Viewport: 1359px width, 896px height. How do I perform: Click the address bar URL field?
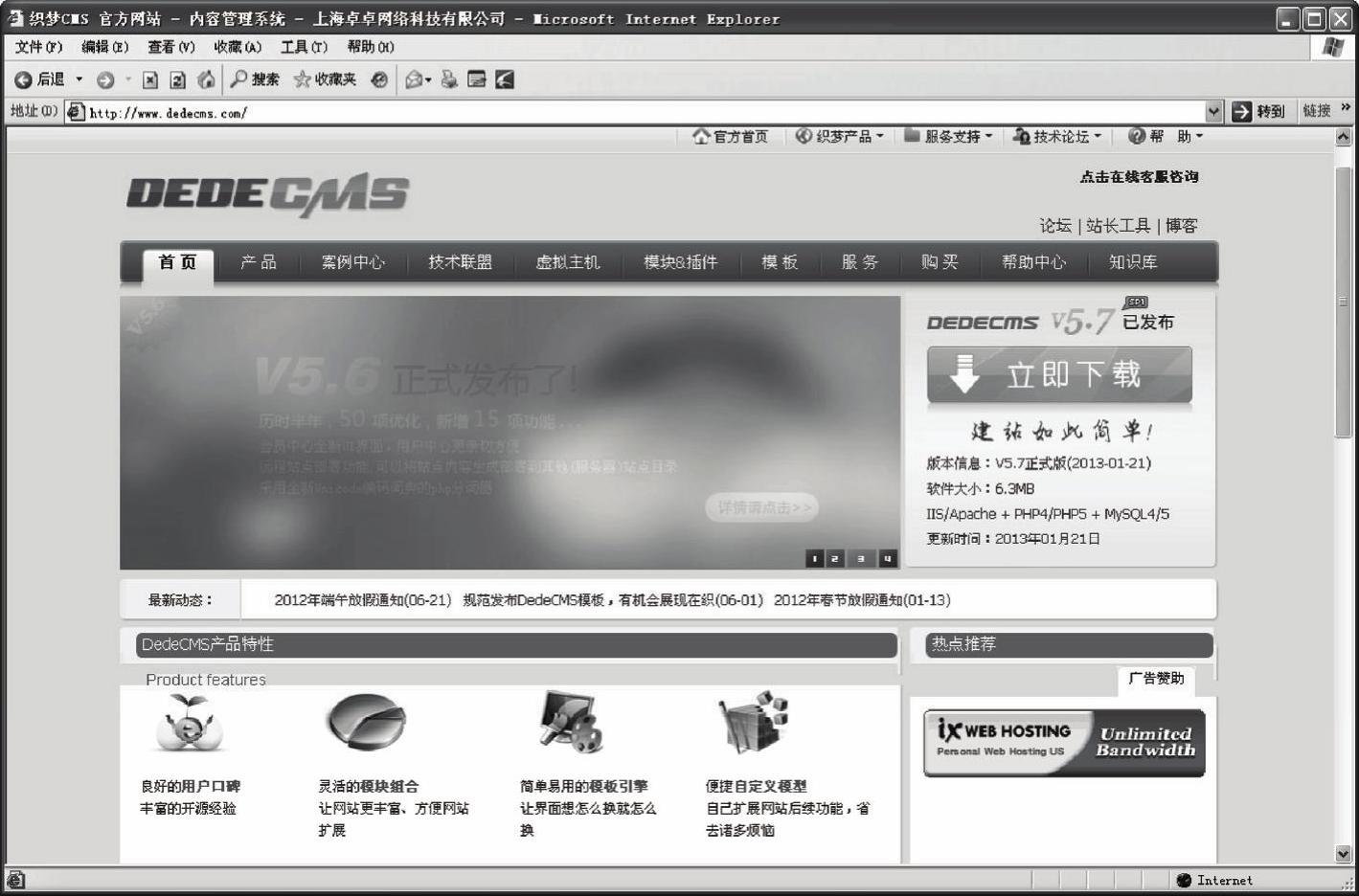[x=645, y=112]
